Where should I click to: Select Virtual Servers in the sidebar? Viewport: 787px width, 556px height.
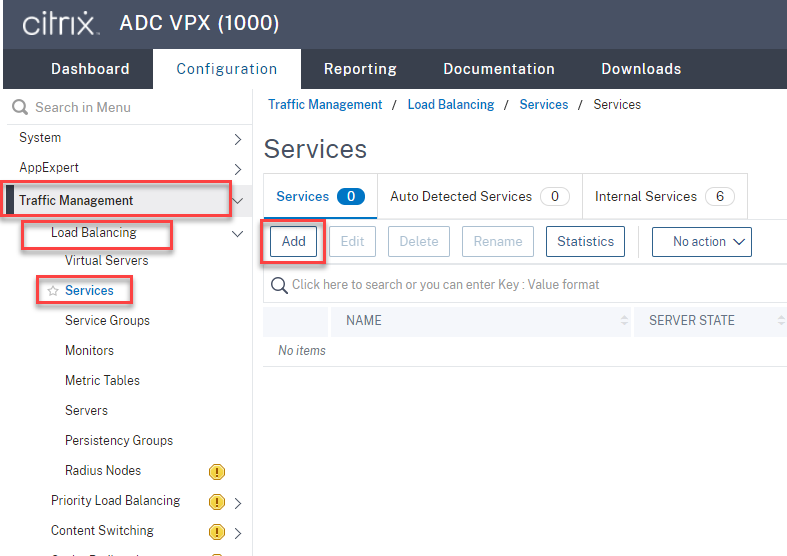(x=107, y=260)
